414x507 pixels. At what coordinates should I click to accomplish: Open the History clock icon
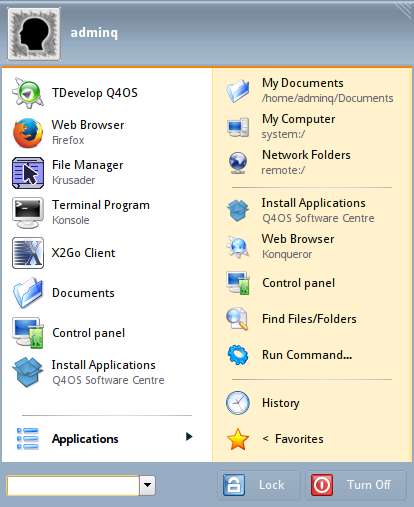pyautogui.click(x=238, y=403)
